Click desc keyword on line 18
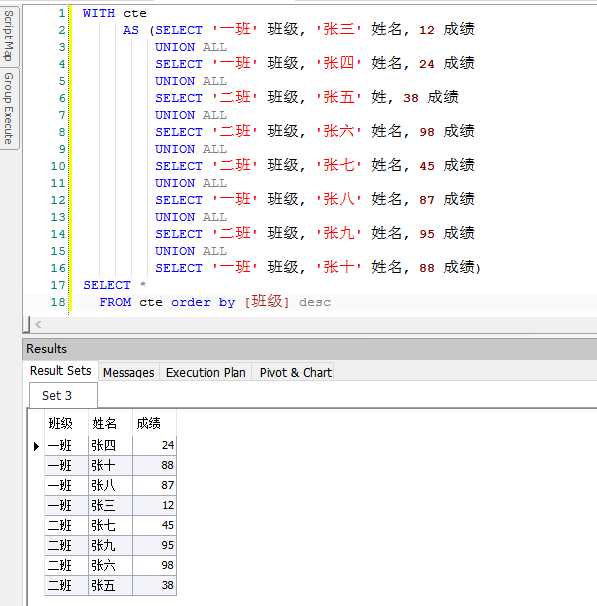 pyautogui.click(x=315, y=302)
